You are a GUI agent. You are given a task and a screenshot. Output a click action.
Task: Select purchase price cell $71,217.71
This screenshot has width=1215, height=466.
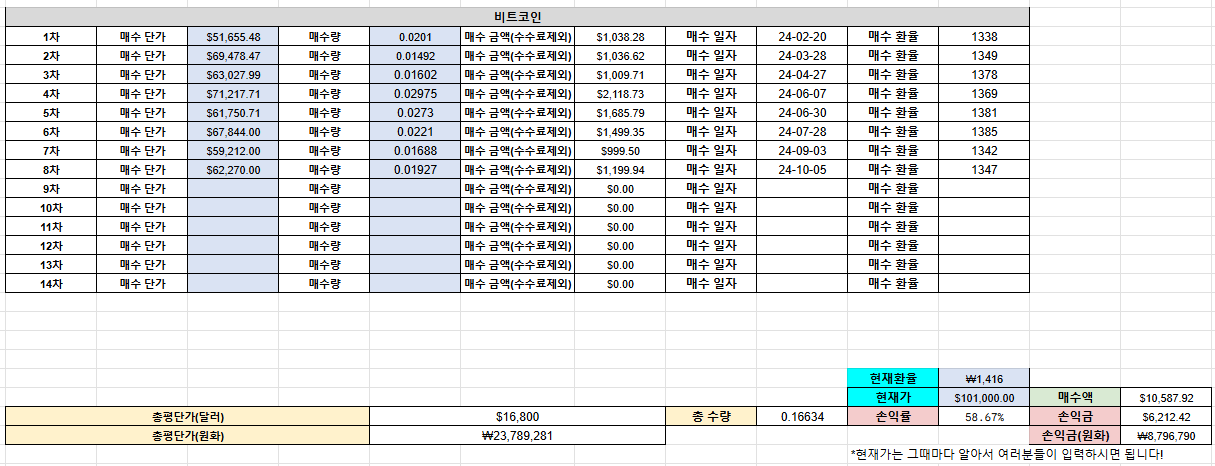pos(233,94)
